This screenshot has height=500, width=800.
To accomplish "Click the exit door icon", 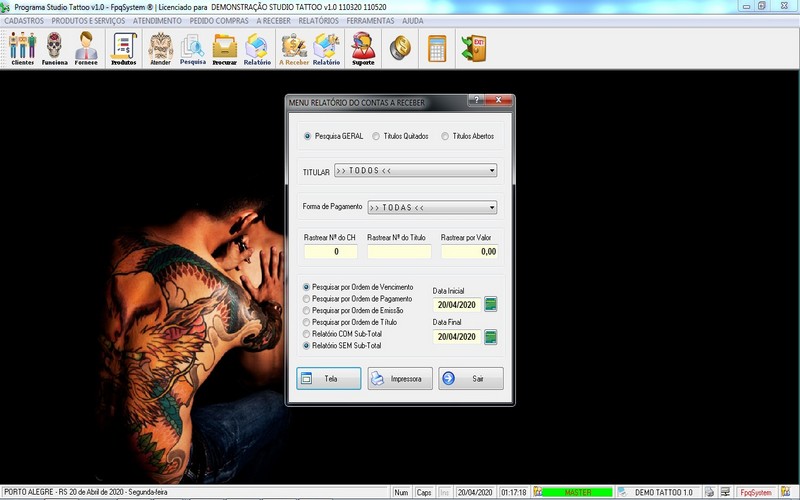I will tap(473, 47).
